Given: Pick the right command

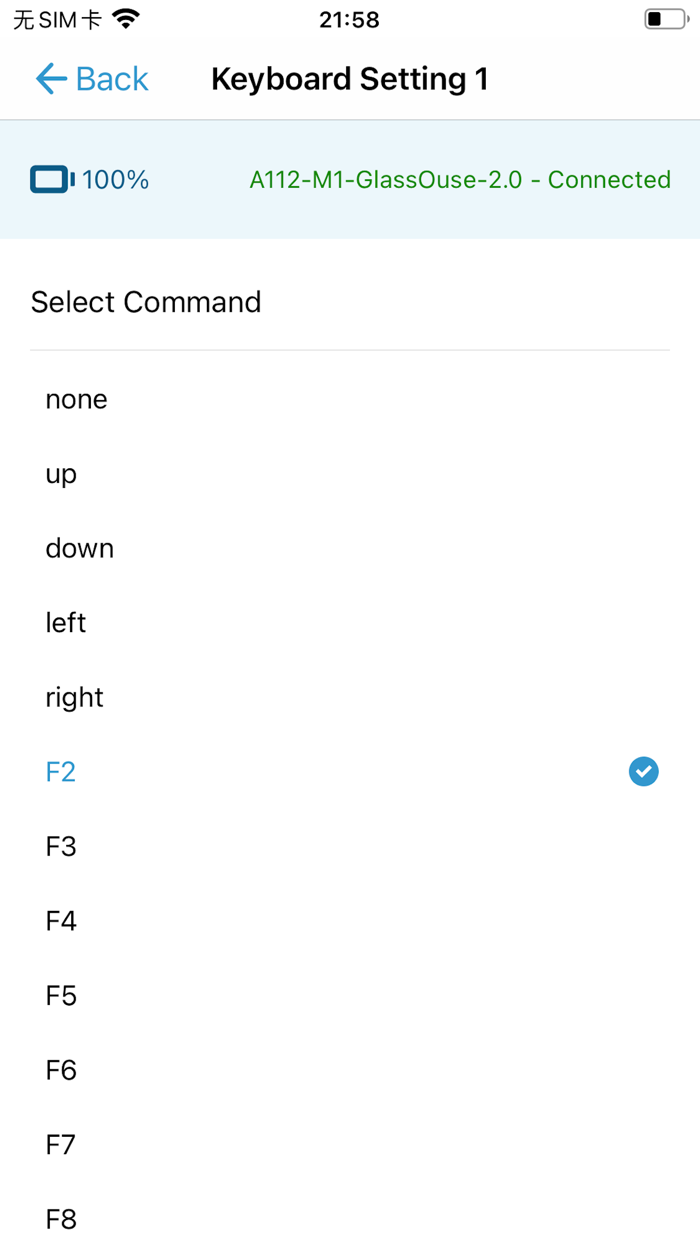Looking at the screenshot, I should pos(75,698).
